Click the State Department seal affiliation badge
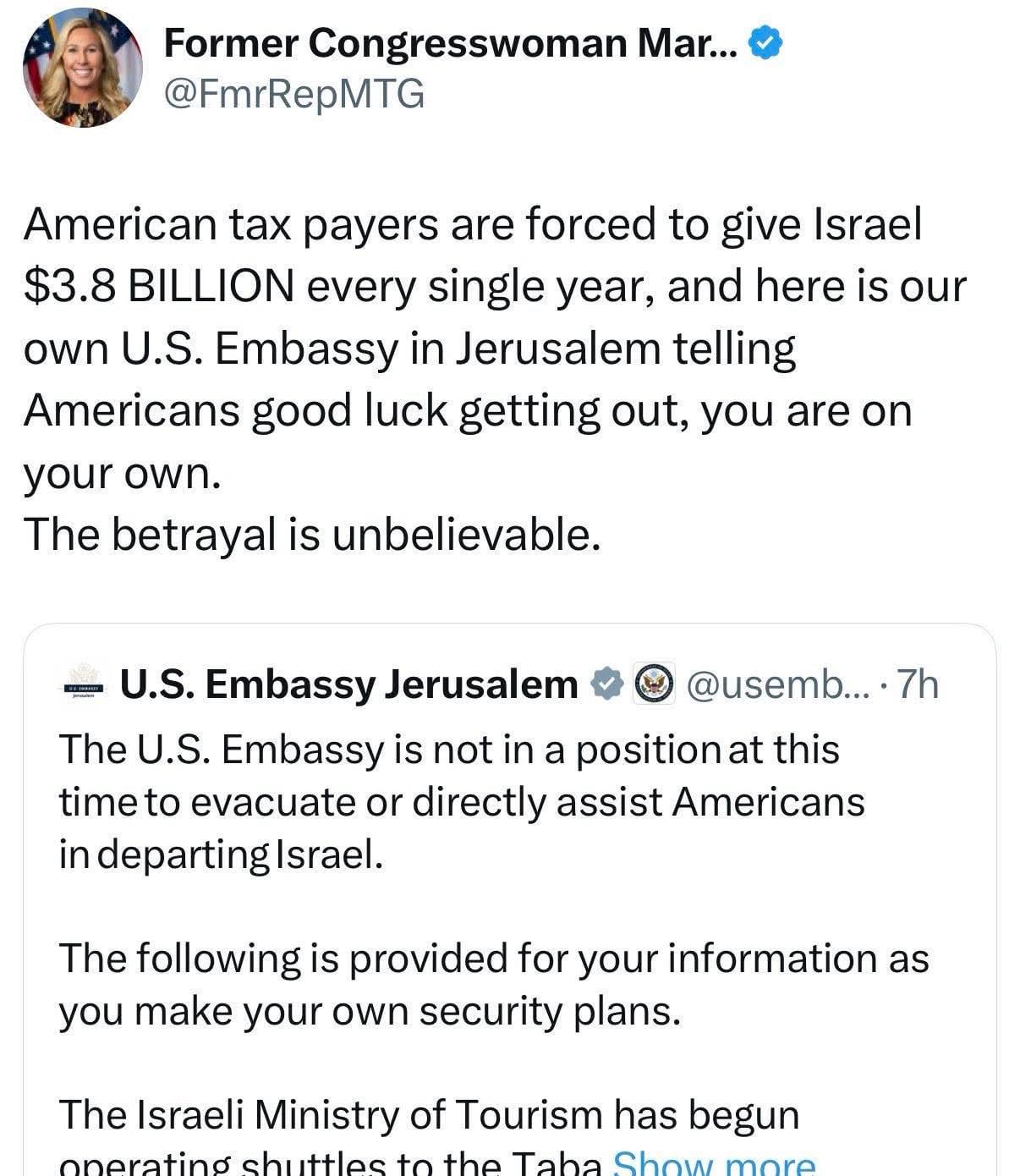This screenshot has width=1020, height=1176. pyautogui.click(x=655, y=684)
